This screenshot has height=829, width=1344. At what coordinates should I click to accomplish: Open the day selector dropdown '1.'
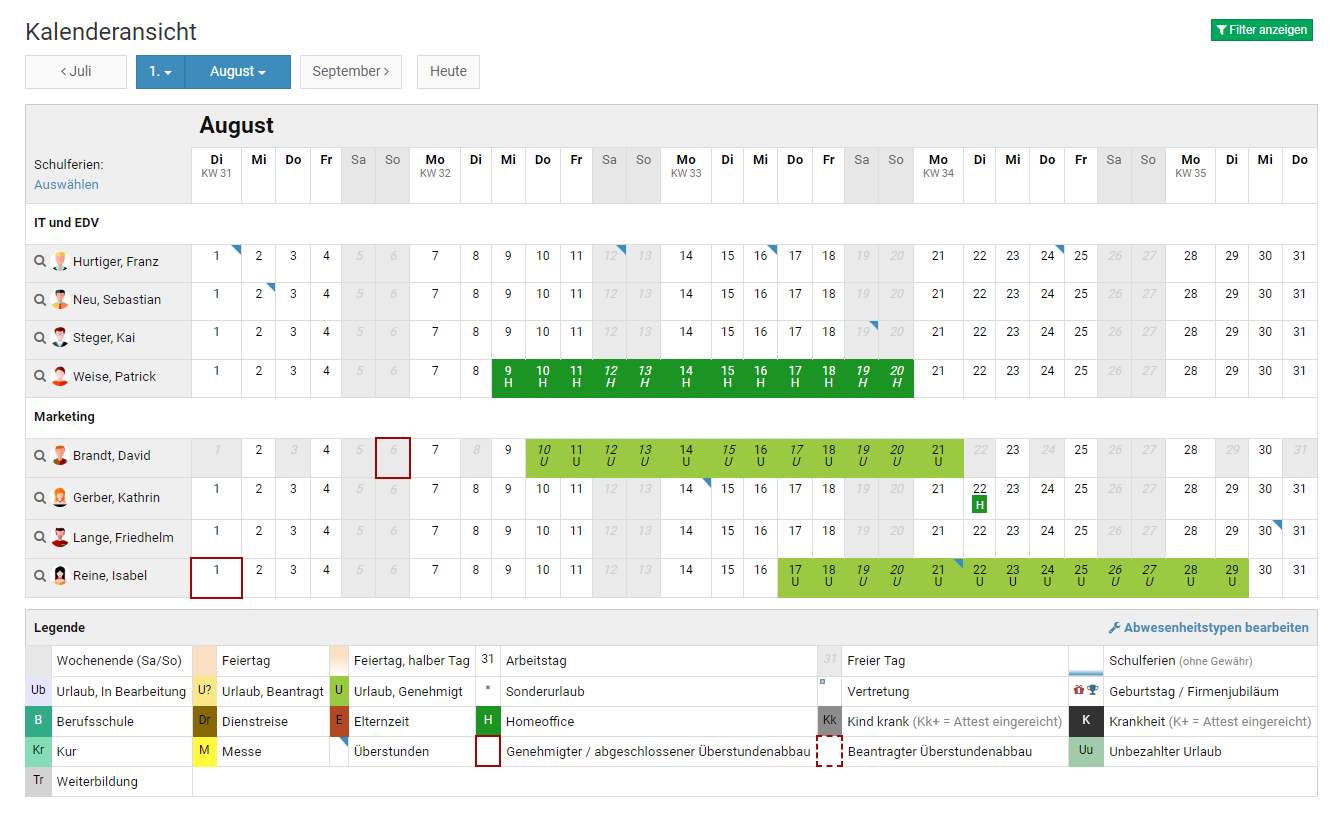pyautogui.click(x=160, y=72)
